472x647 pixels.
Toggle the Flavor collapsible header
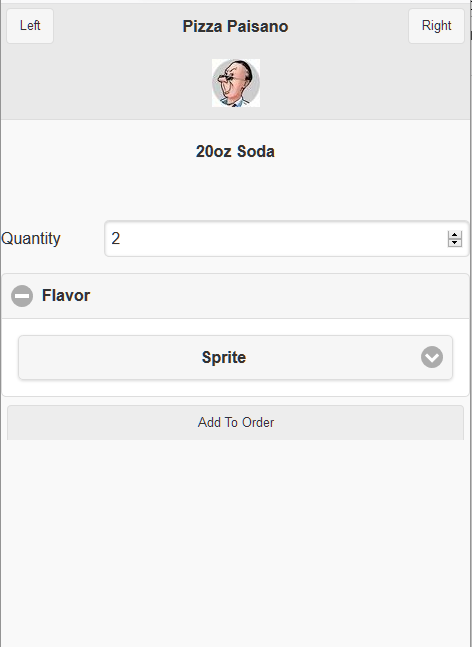236,296
